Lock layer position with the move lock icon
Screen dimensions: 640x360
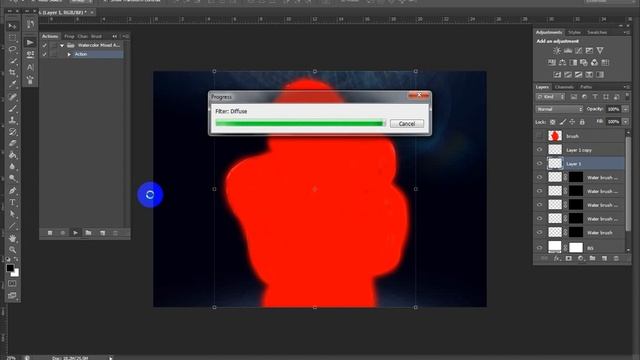(x=572, y=122)
